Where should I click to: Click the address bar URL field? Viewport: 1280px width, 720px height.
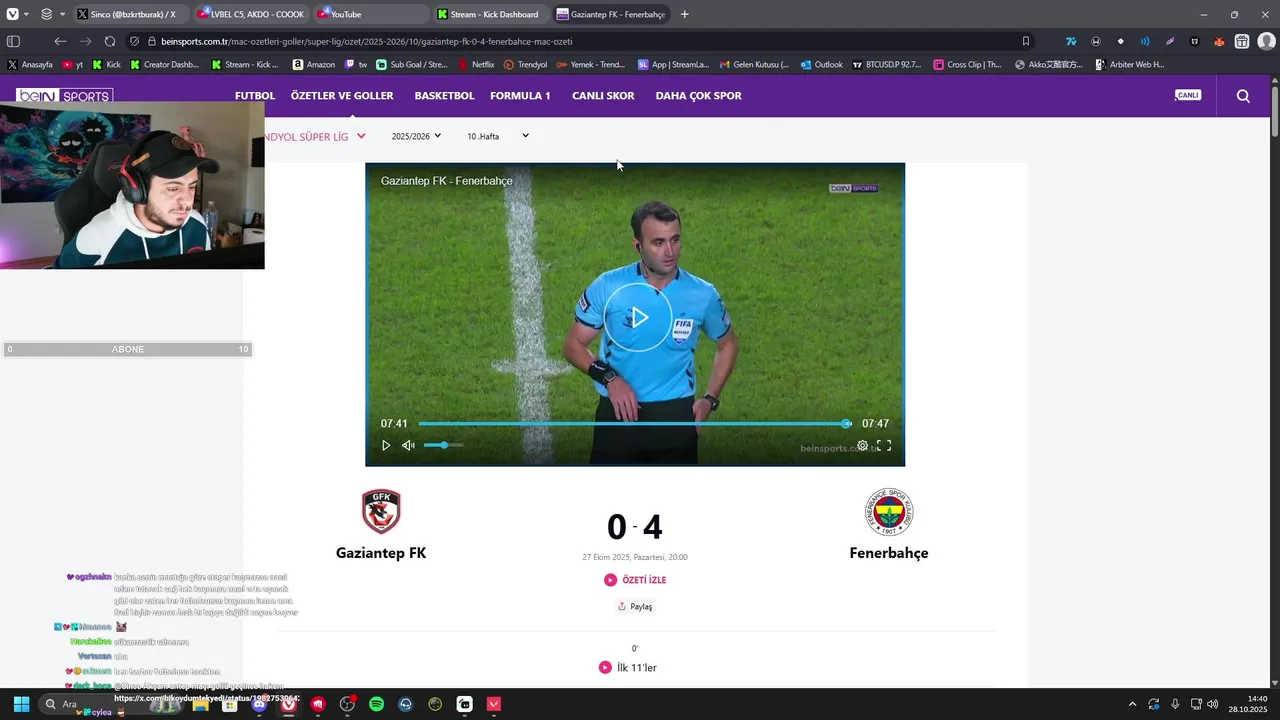coord(580,41)
